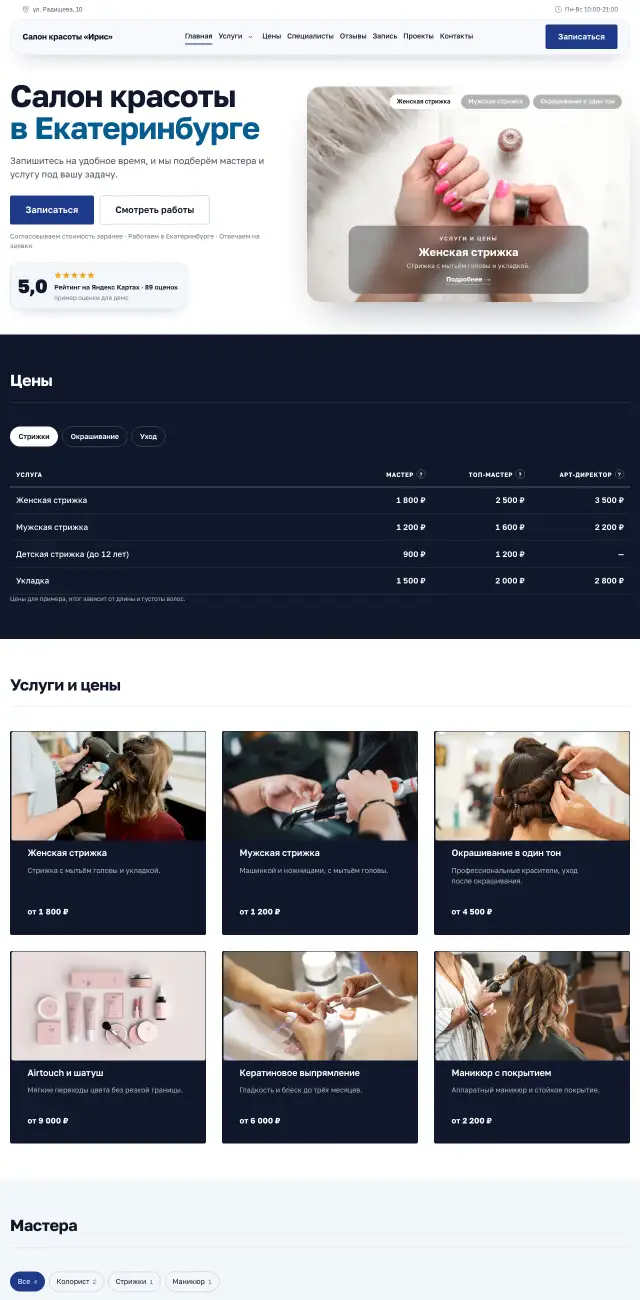Click the от 6 000 ₽ price

260,1121
